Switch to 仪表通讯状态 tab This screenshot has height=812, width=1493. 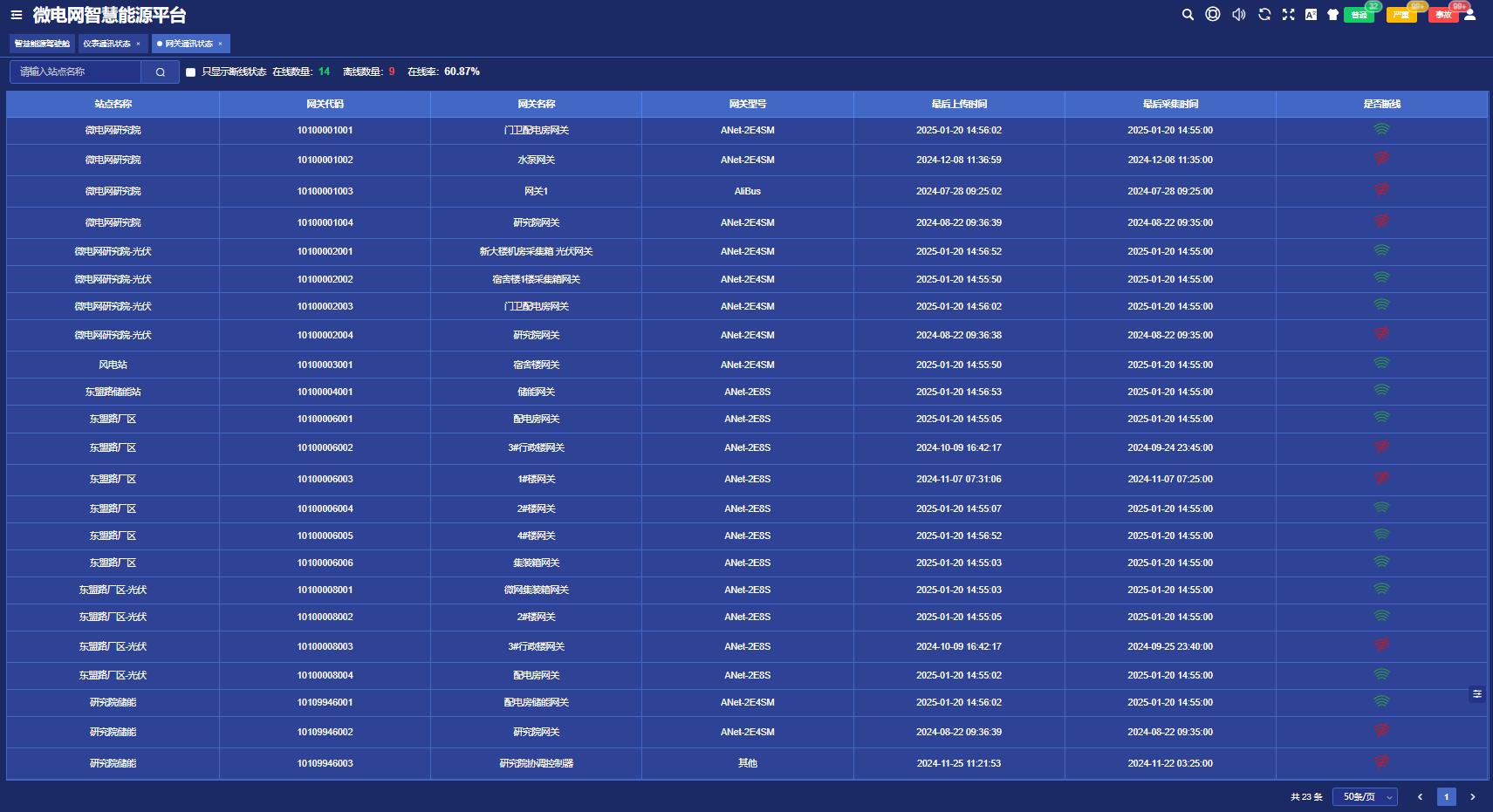click(x=106, y=44)
